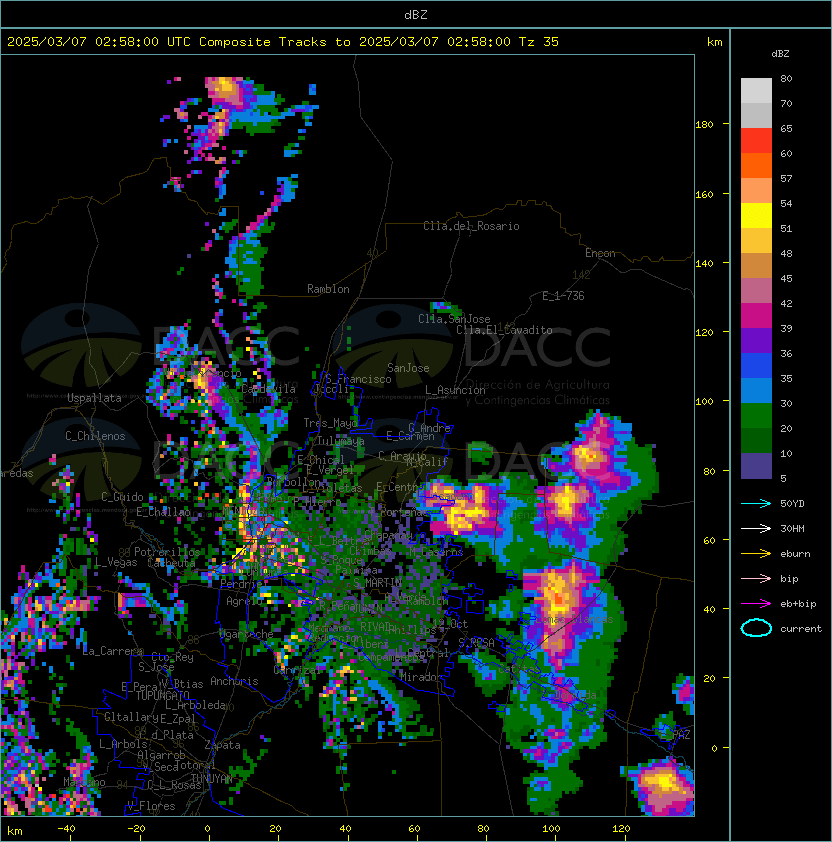Screen dimensions: 832x842
Task: Click the 'TUNUYAN' map label
Action: click(212, 779)
